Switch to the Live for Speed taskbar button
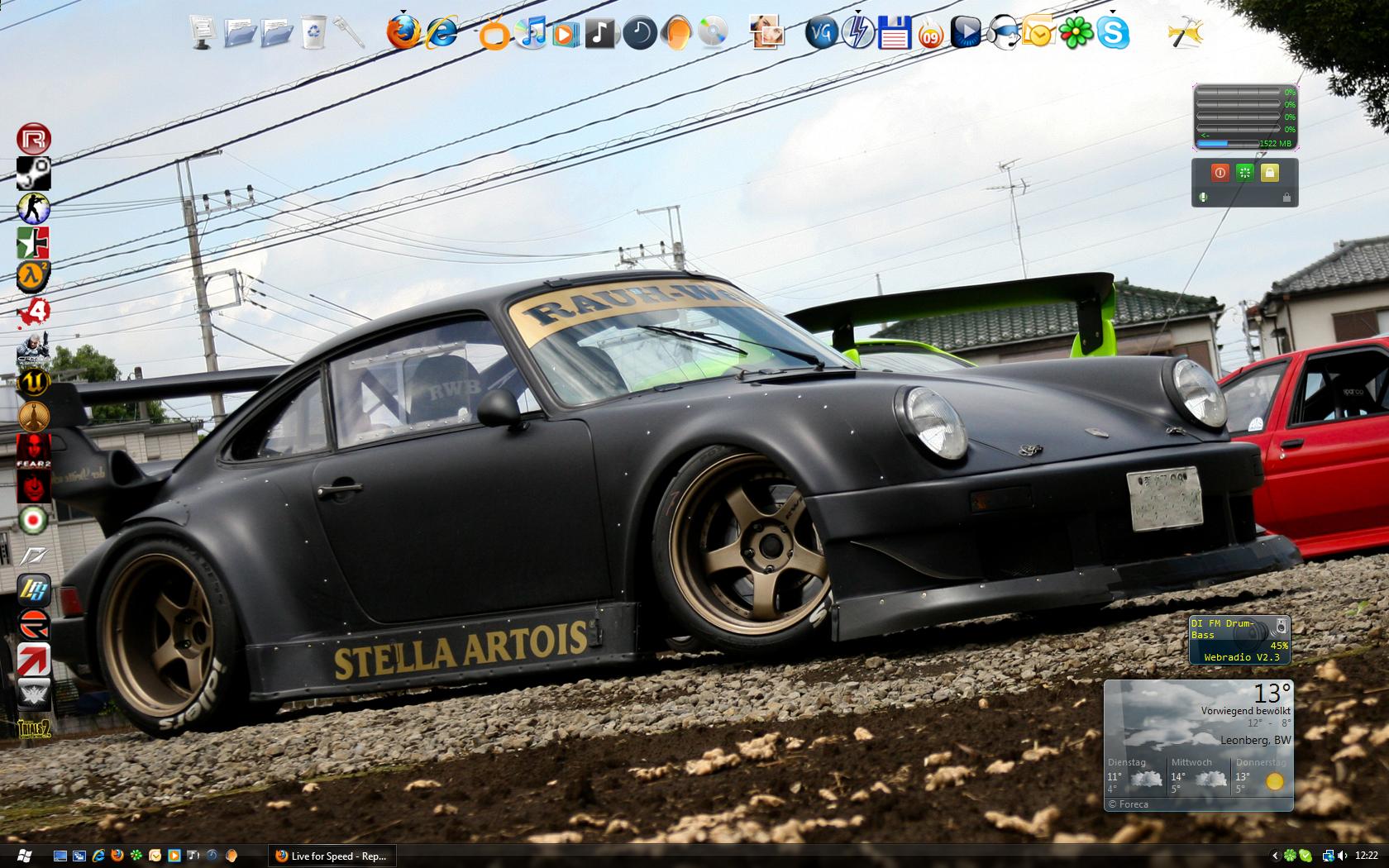1389x868 pixels. point(331,856)
